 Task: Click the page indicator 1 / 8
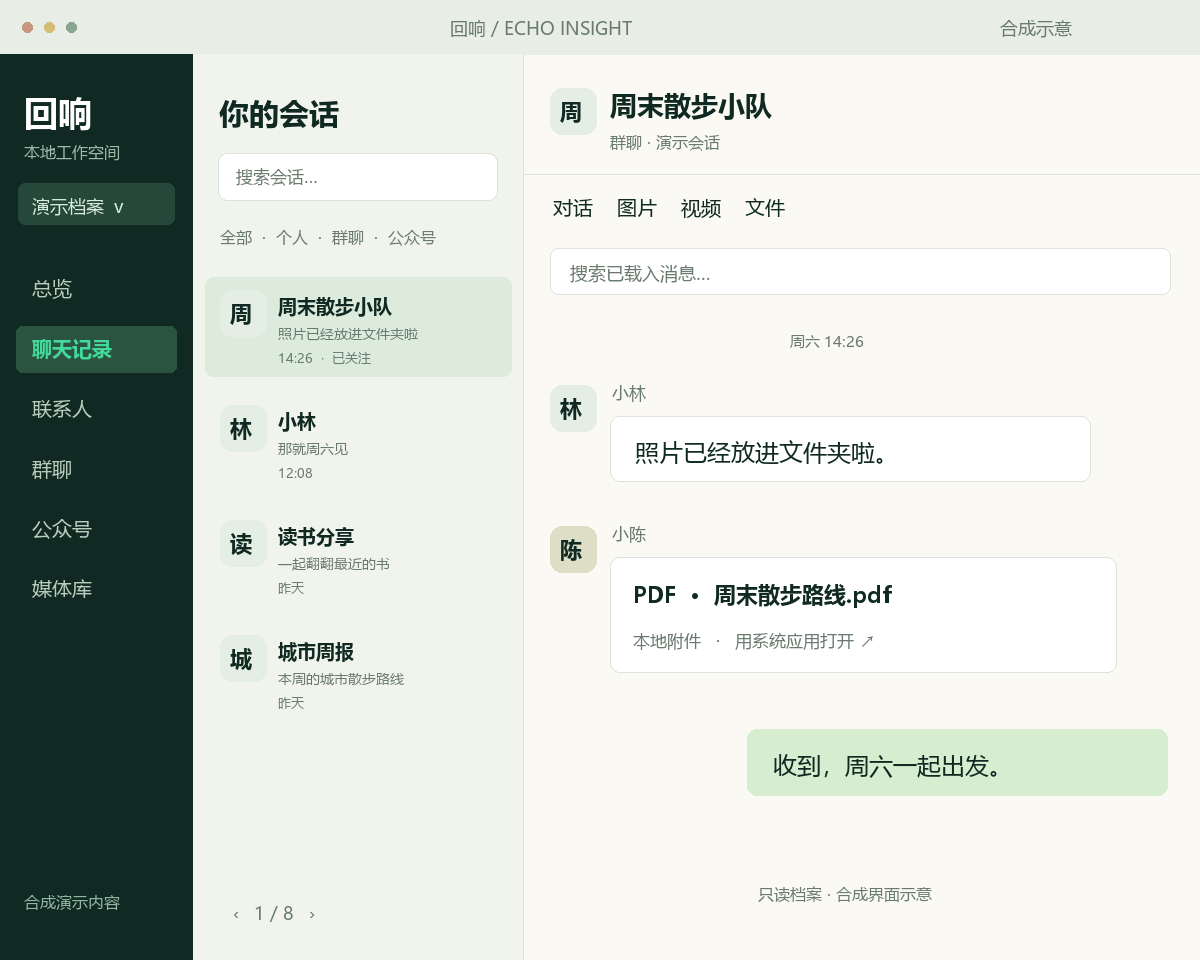click(x=274, y=913)
